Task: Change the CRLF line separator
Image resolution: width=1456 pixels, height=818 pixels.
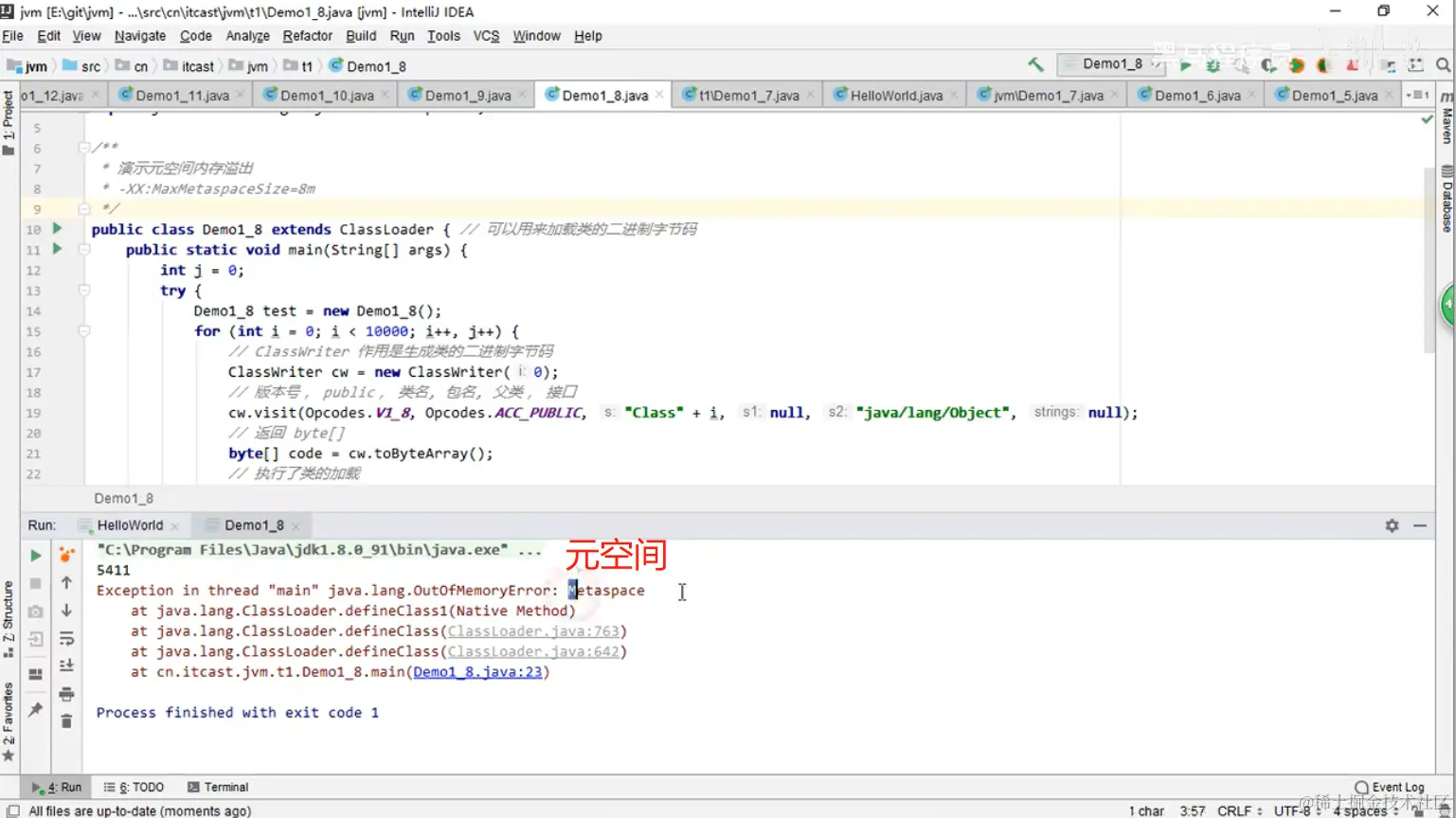Action: tap(1239, 811)
